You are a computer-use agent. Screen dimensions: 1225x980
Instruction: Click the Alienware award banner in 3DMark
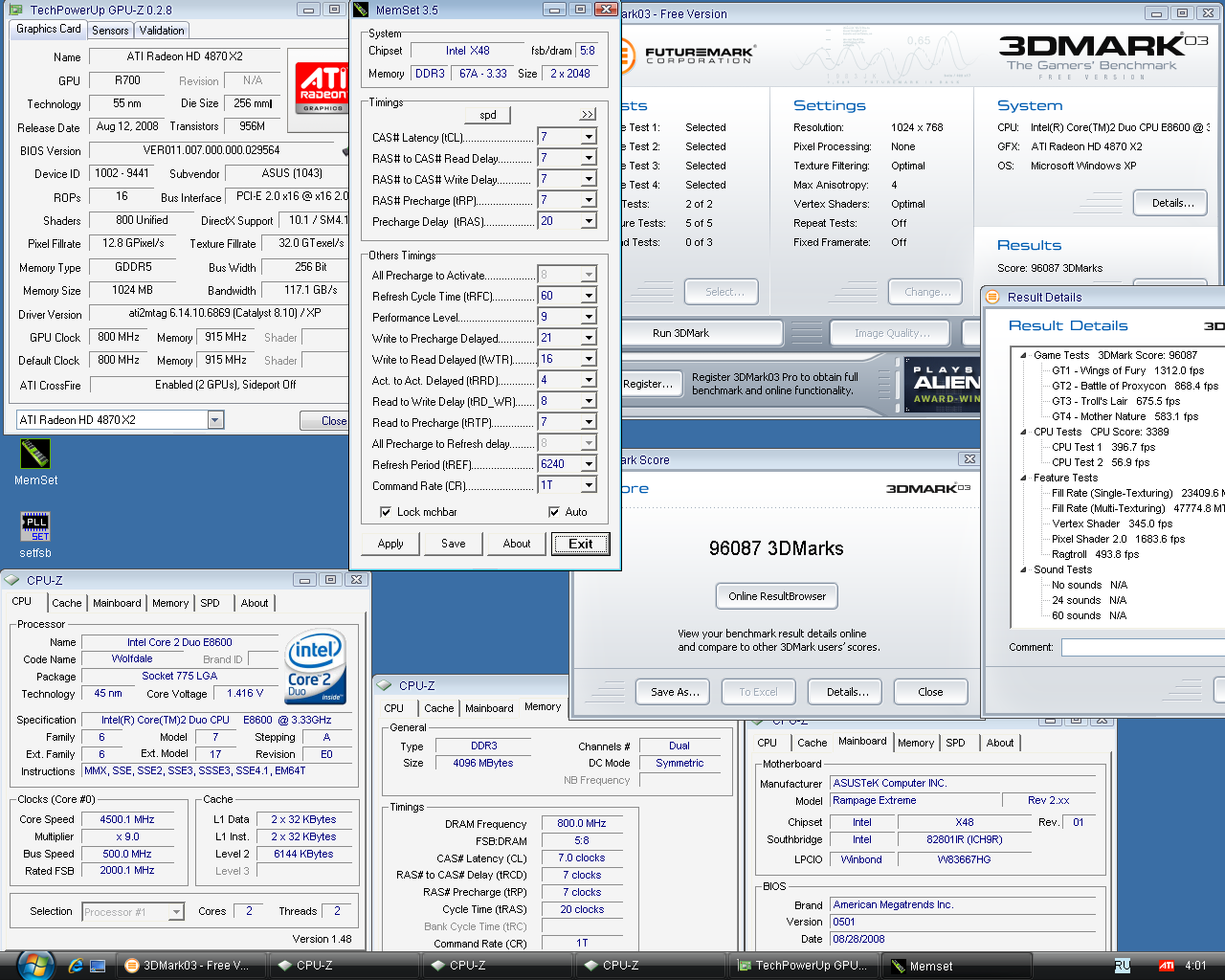943,384
